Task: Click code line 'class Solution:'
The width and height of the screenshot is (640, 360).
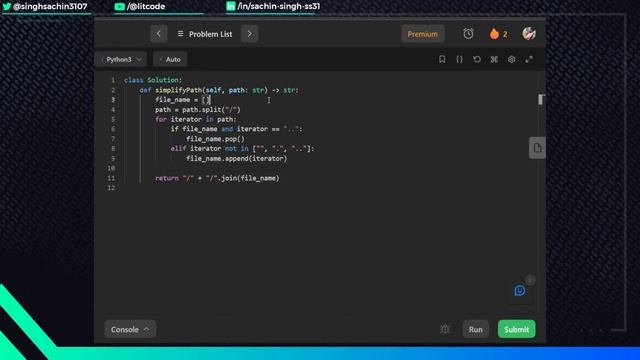Action: (x=153, y=80)
